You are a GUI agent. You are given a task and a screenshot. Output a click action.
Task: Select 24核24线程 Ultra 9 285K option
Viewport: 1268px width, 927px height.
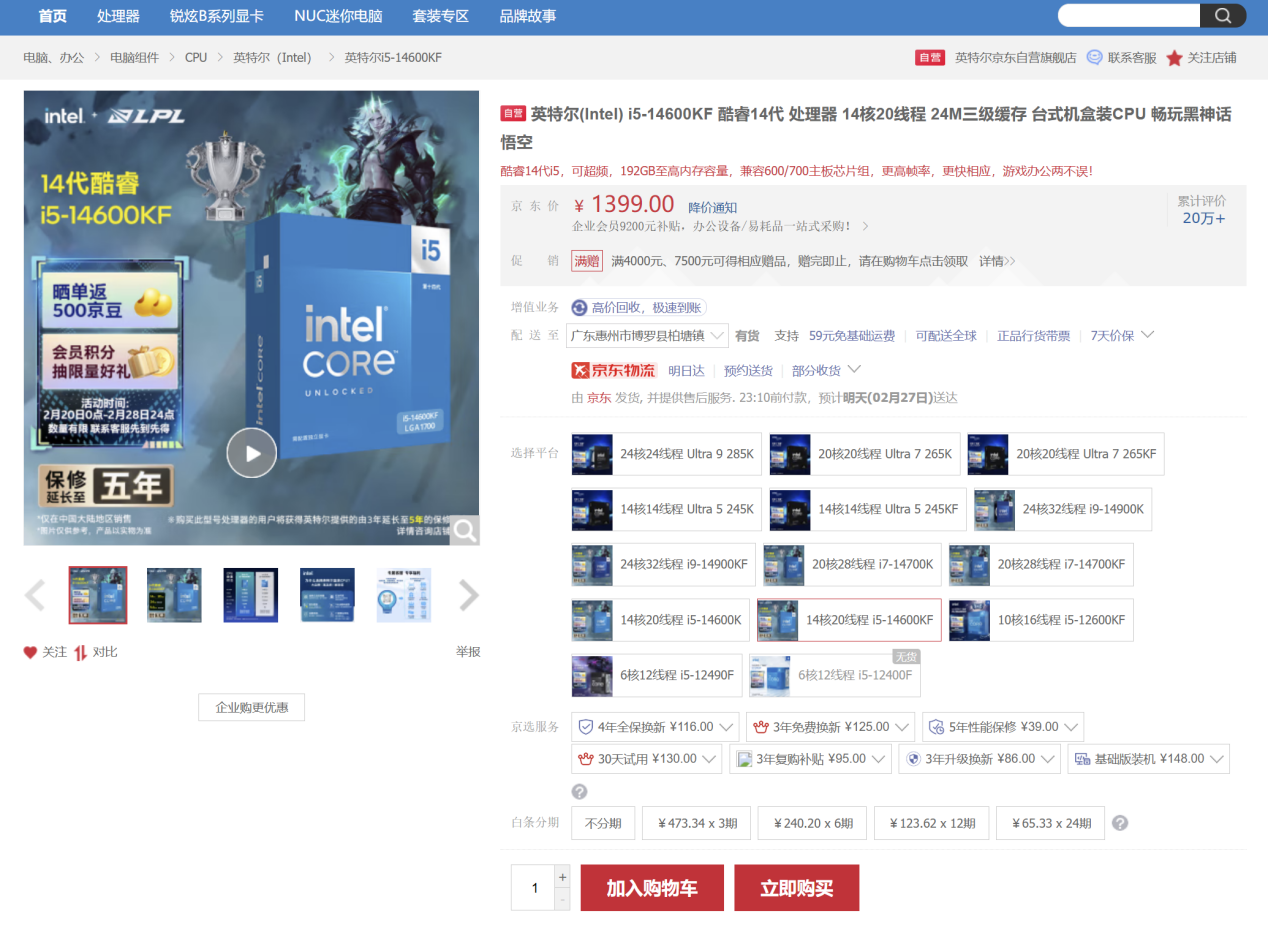(666, 454)
